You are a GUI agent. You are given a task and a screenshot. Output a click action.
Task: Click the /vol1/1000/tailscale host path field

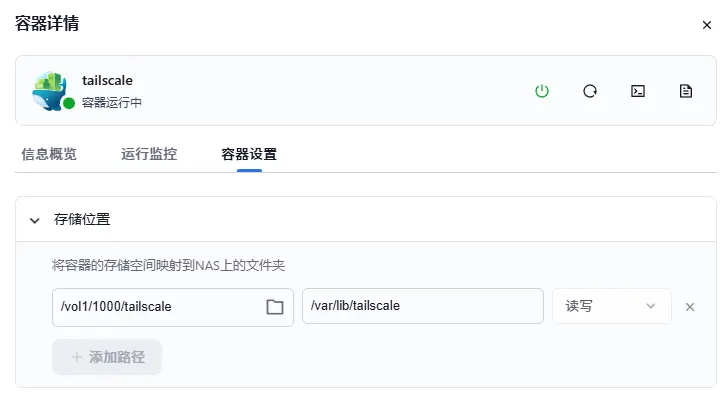(x=155, y=307)
